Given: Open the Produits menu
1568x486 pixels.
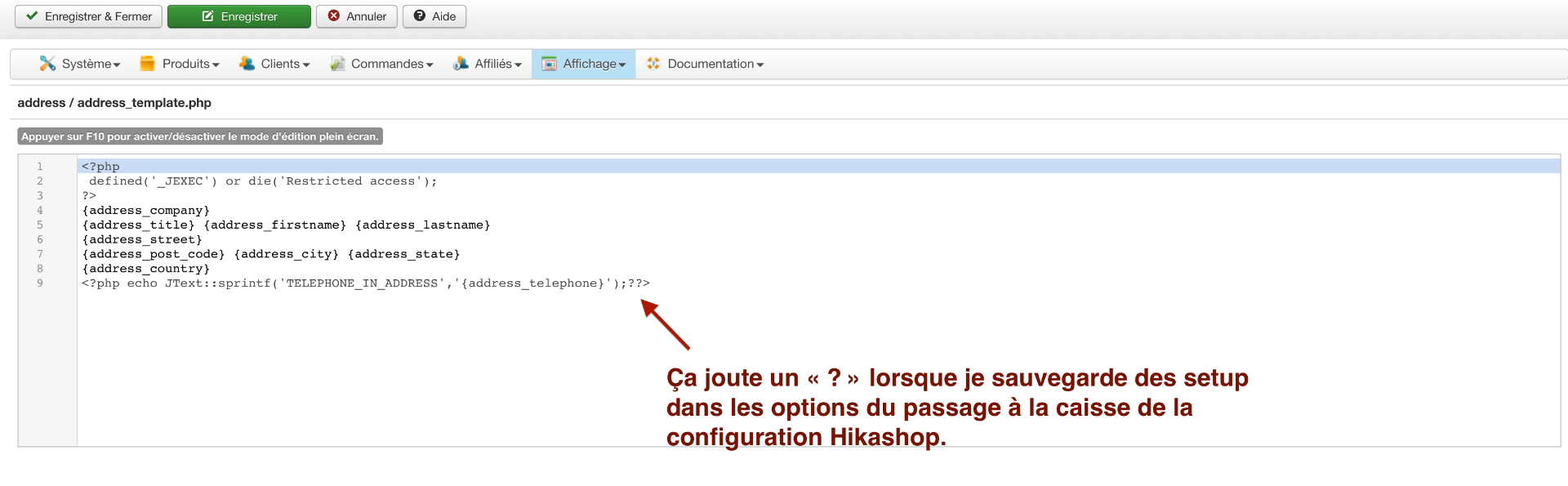Looking at the screenshot, I should 180,64.
